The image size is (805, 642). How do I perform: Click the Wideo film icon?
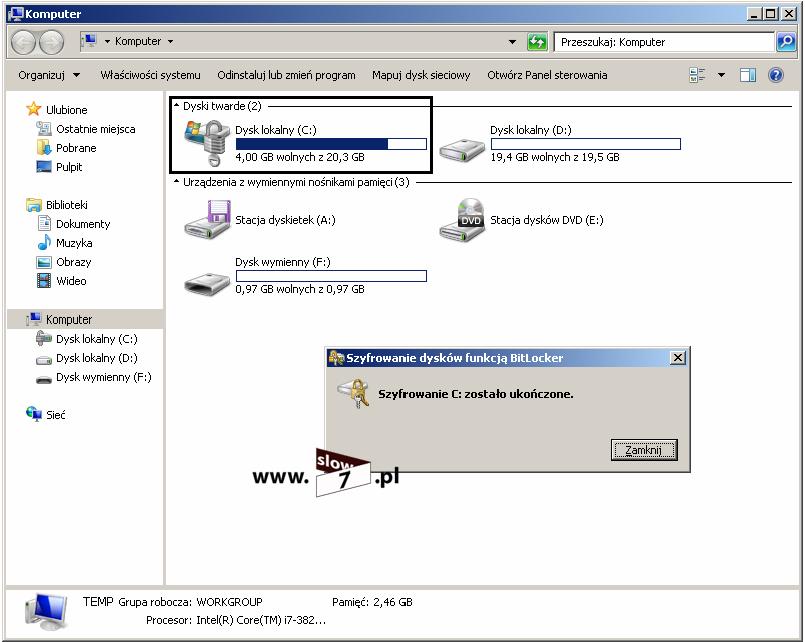pos(44,281)
